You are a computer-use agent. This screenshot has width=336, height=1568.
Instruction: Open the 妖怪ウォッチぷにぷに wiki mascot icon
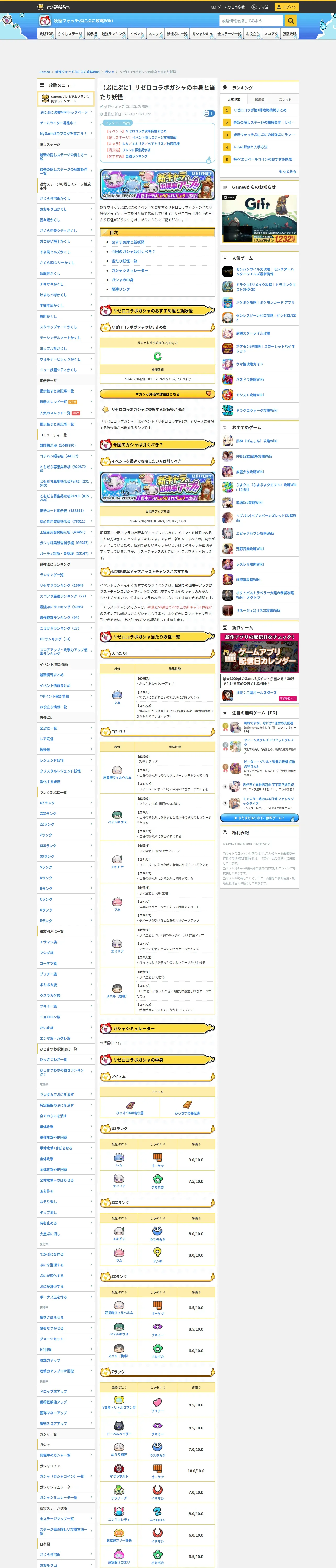coord(44,21)
